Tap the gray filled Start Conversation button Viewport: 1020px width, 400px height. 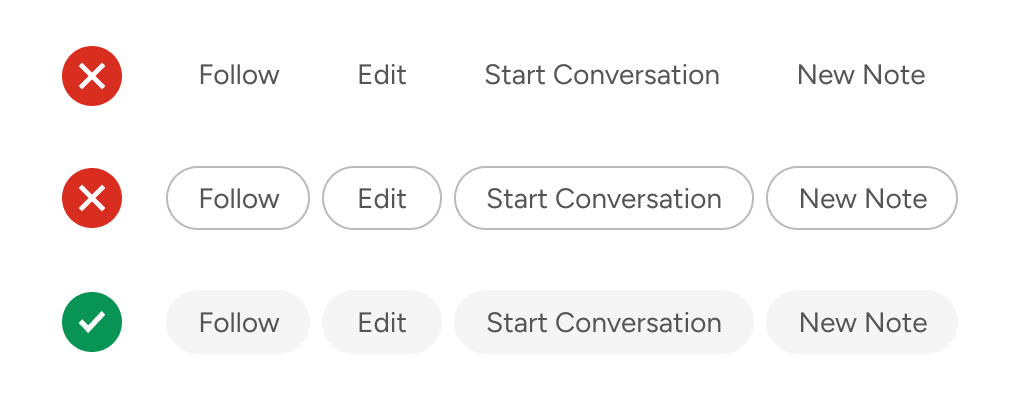[604, 322]
